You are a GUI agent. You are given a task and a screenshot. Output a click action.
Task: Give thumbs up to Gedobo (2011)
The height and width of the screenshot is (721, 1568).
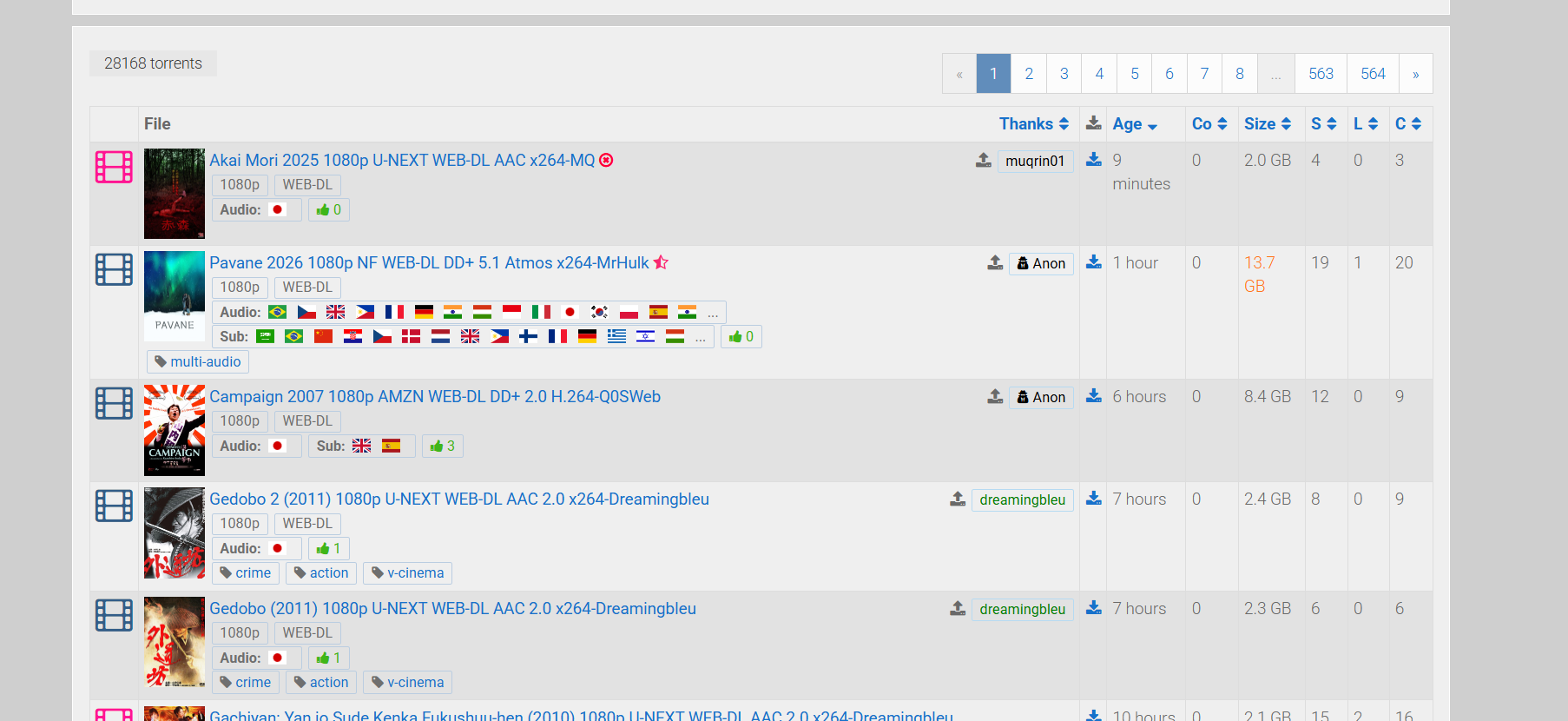[329, 658]
